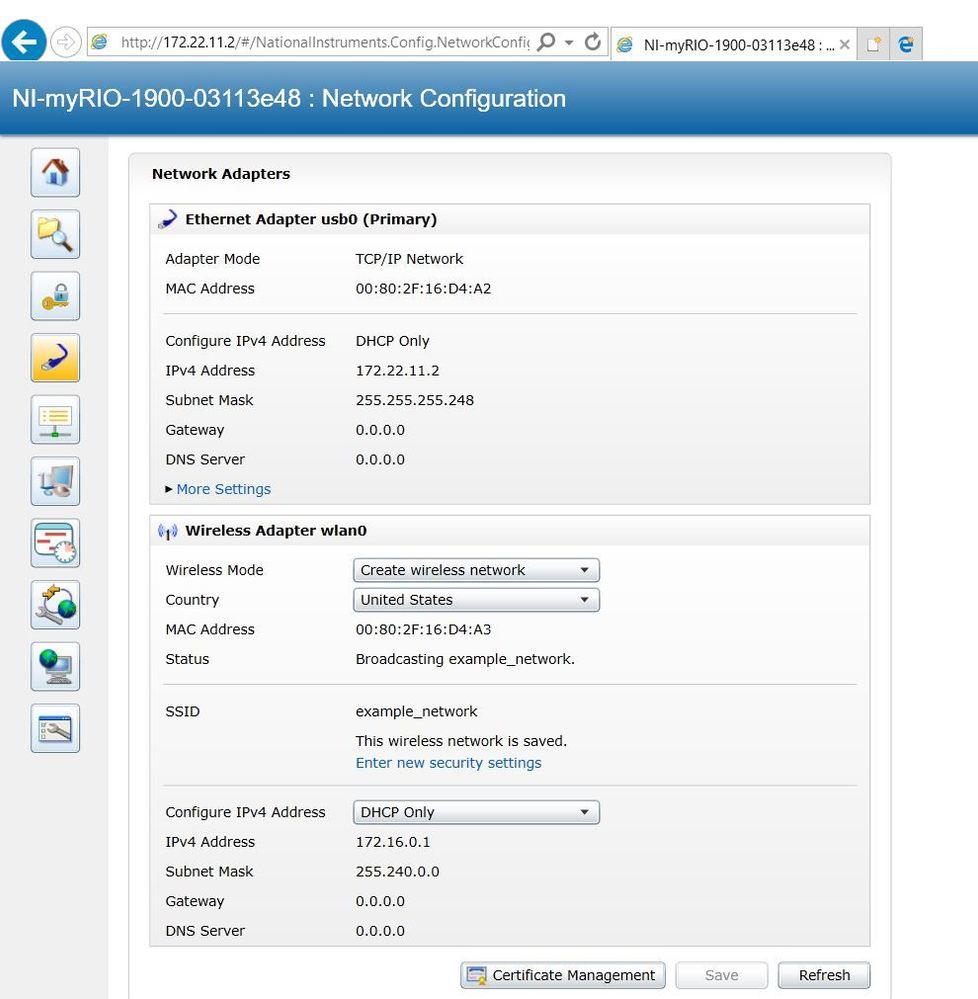The height and width of the screenshot is (999, 978).
Task: Click the Ethernet Adapter usb0 cable icon
Action: [168, 219]
